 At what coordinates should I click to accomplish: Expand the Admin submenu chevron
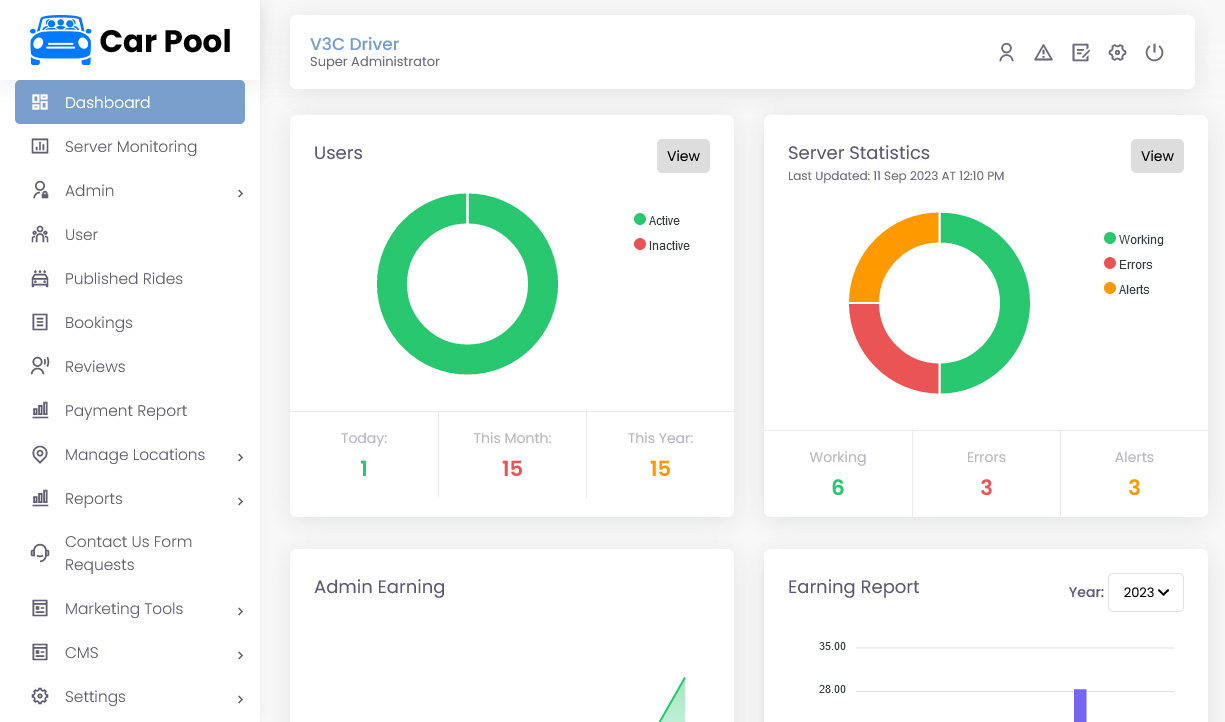(x=240, y=192)
